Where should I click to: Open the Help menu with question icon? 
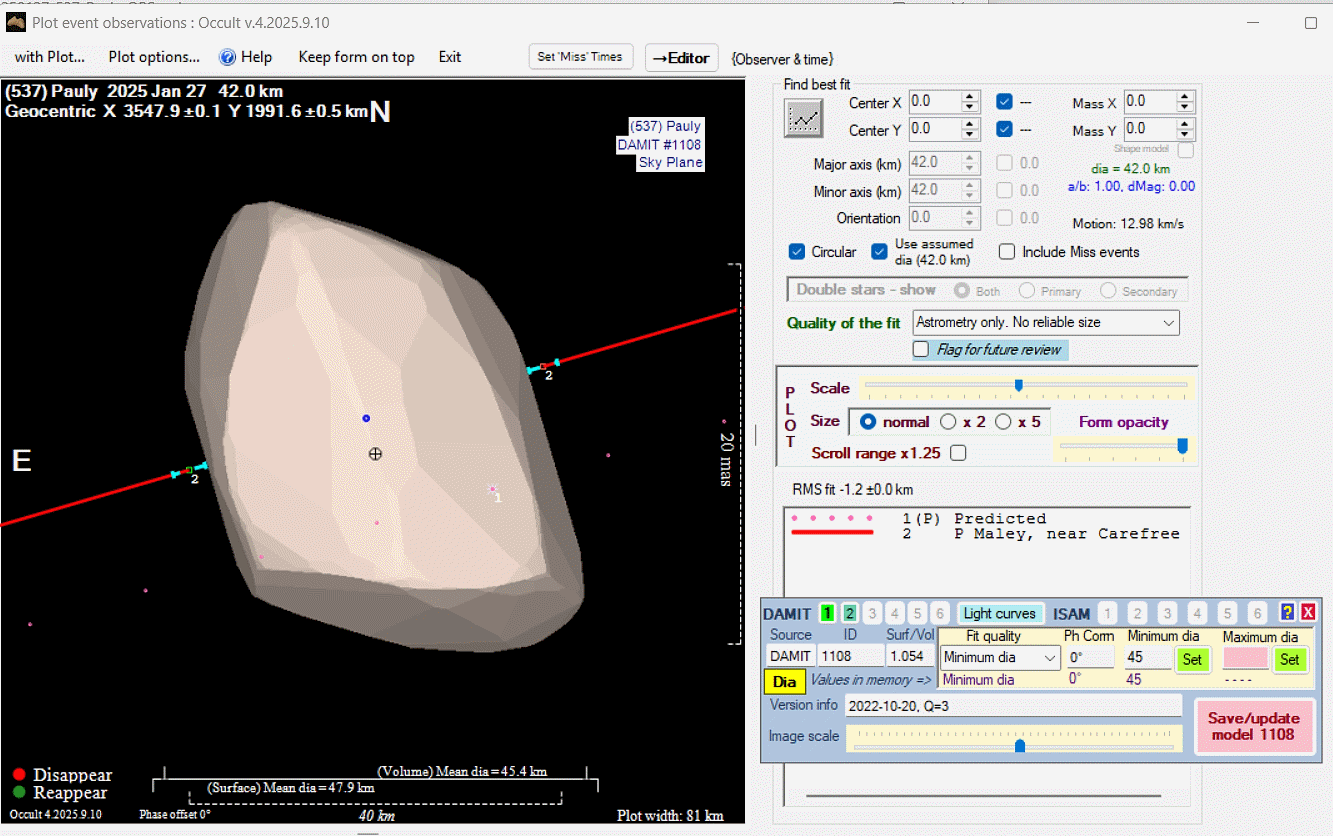pos(246,57)
